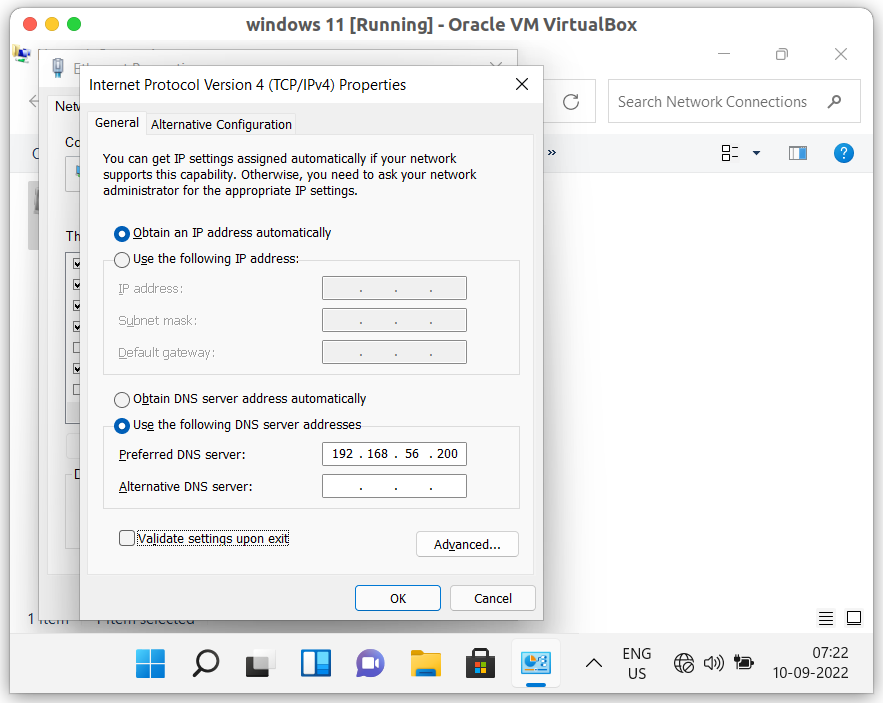The height and width of the screenshot is (703, 883).
Task: Select Use the following IP address
Action: pyautogui.click(x=122, y=259)
